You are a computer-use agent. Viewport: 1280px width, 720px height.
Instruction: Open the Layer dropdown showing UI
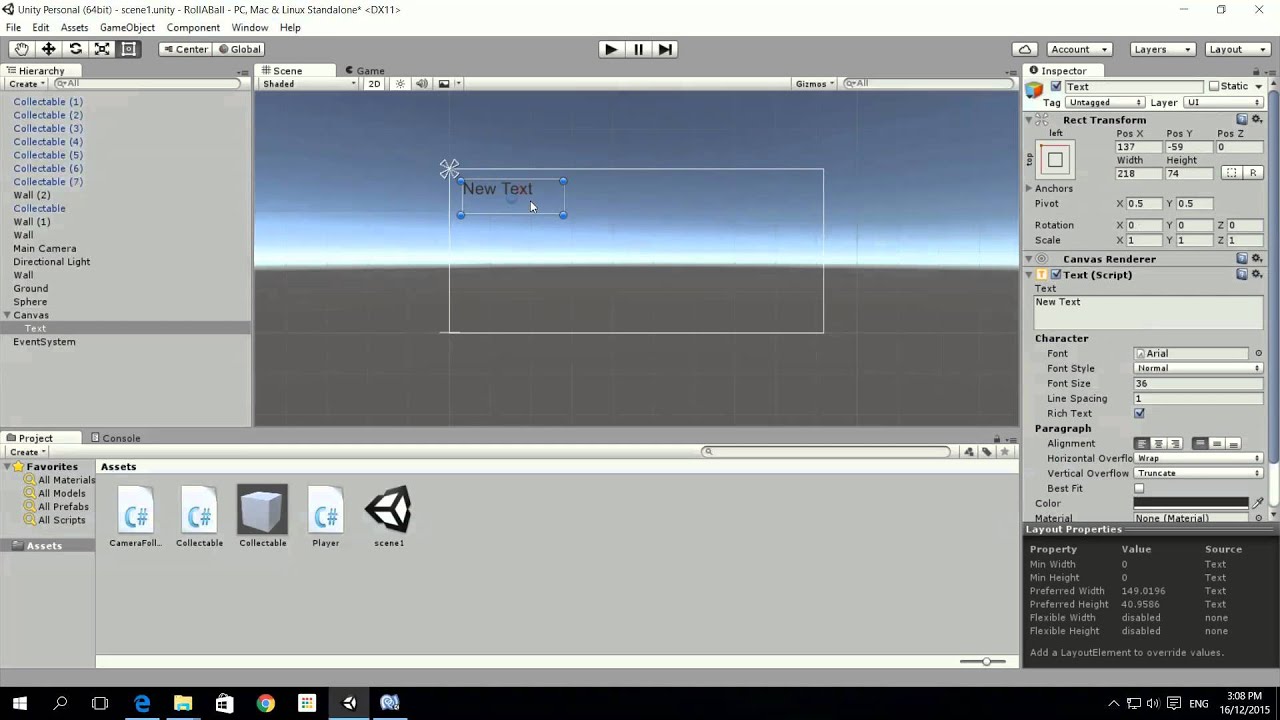[1222, 103]
